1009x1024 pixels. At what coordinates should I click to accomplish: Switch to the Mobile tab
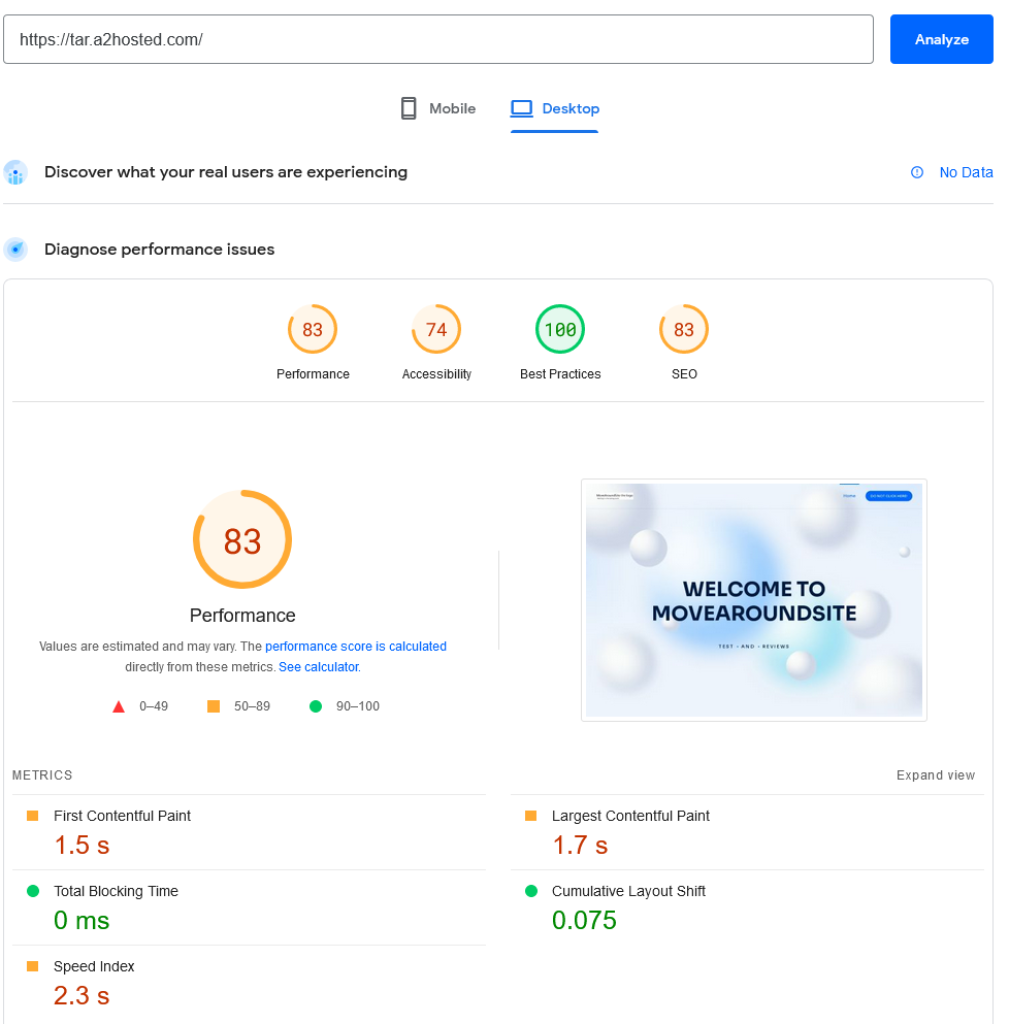(438, 108)
